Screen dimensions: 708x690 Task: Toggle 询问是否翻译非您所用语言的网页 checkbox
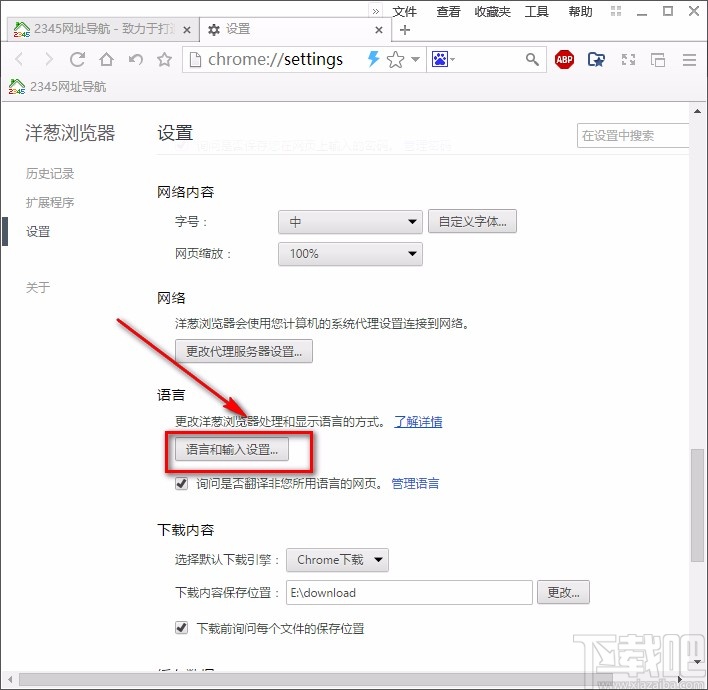pyautogui.click(x=182, y=484)
